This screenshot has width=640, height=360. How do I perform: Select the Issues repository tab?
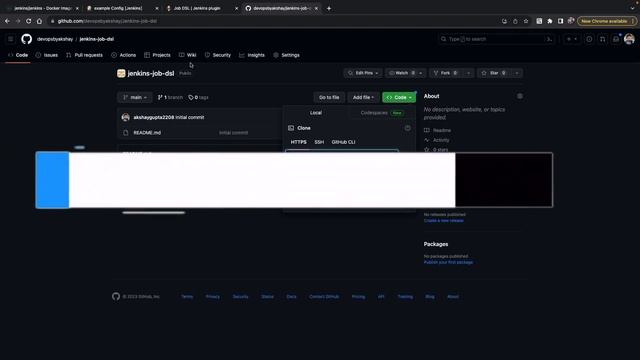coord(47,55)
